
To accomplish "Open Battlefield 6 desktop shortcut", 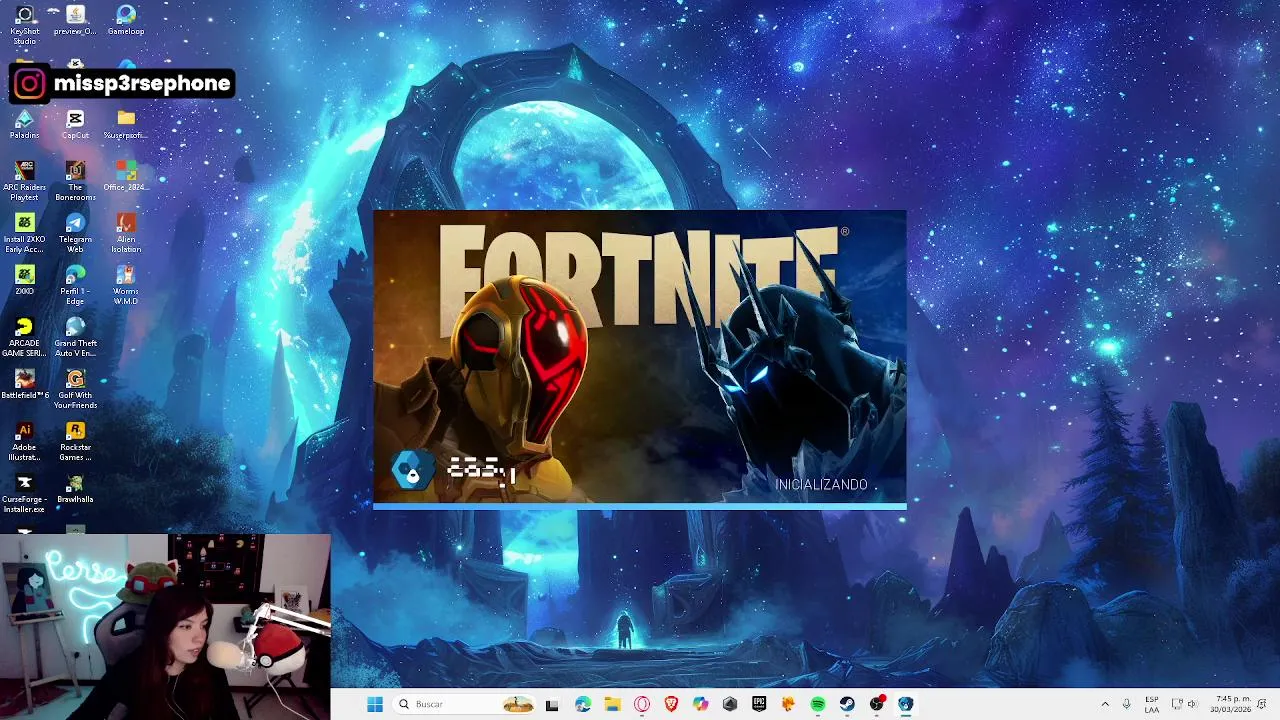I will click(x=24, y=385).
